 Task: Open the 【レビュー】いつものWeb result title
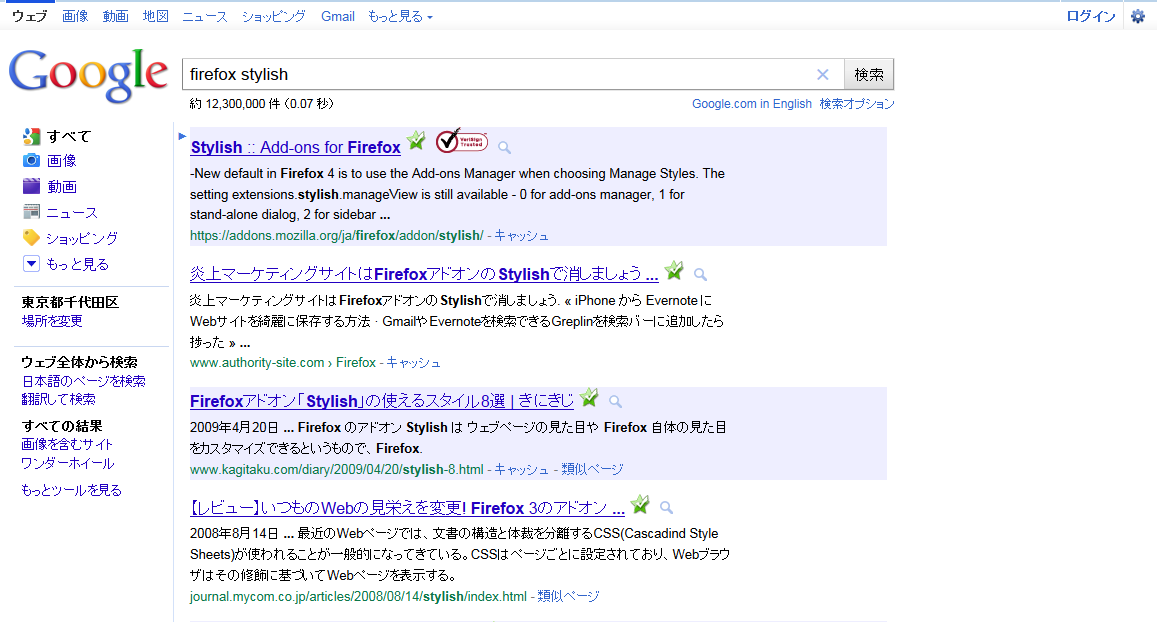407,508
